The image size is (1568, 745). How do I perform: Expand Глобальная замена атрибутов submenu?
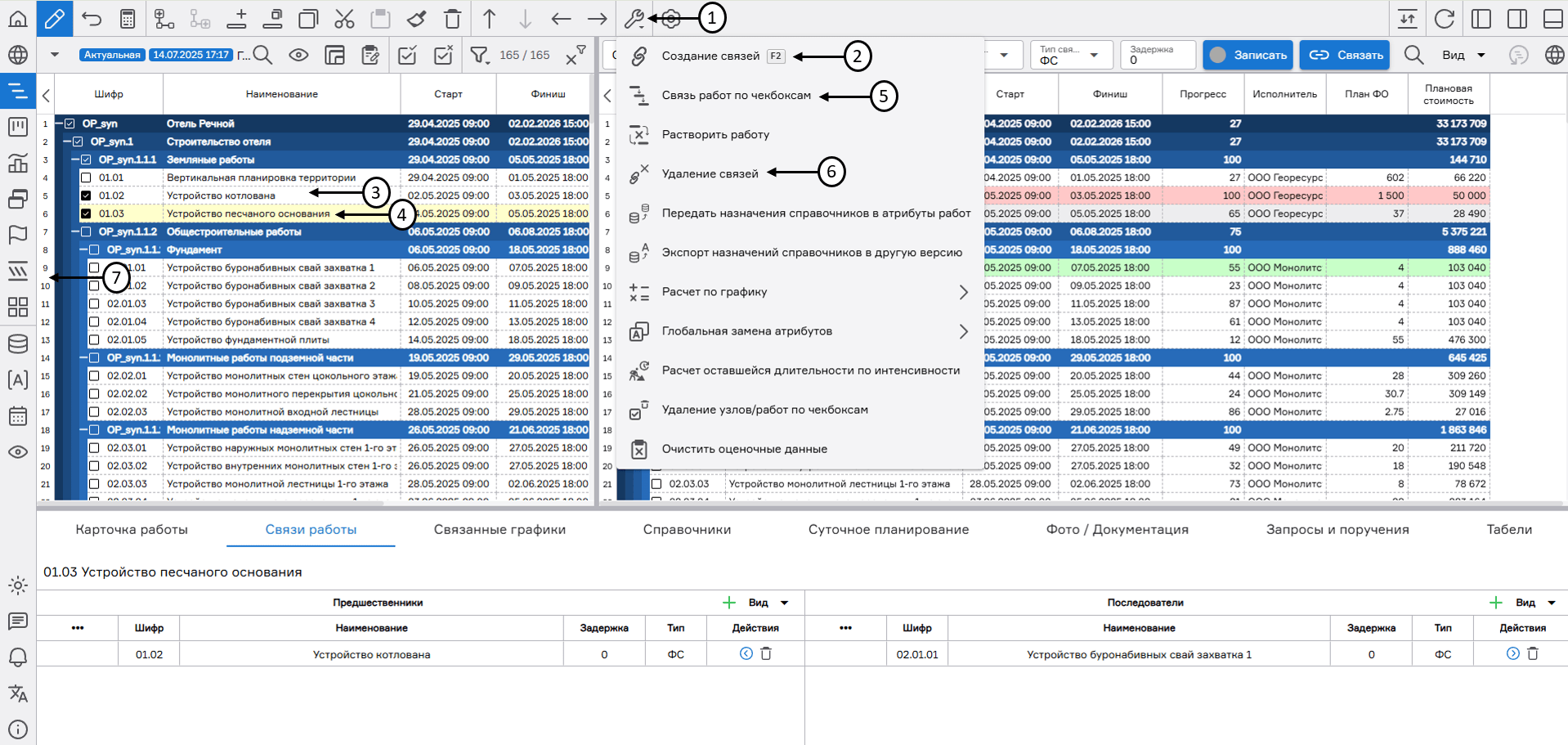[963, 331]
